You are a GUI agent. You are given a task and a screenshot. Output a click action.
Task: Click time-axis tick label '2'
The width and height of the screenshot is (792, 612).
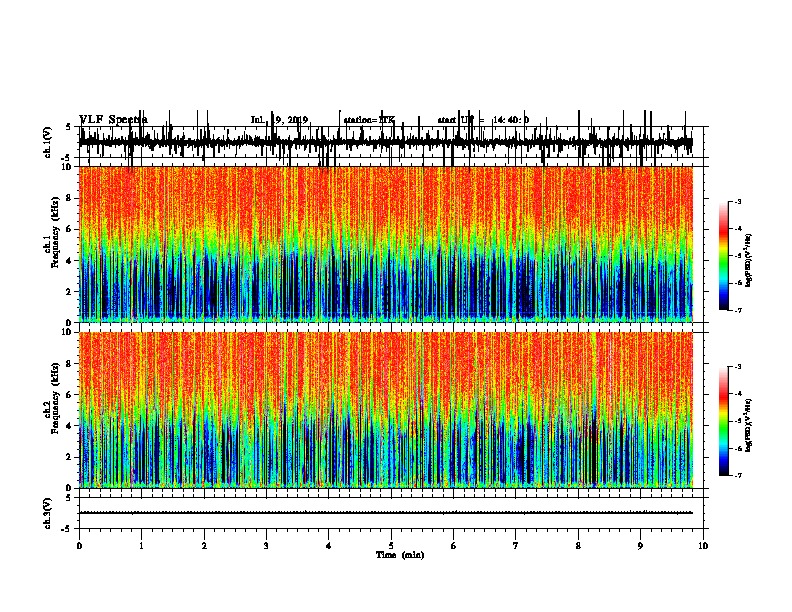click(204, 546)
